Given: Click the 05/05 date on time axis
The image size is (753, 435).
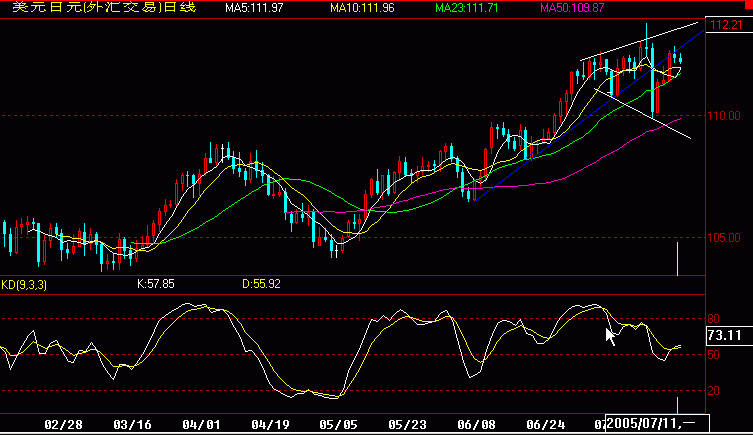Looking at the screenshot, I should click(x=339, y=424).
